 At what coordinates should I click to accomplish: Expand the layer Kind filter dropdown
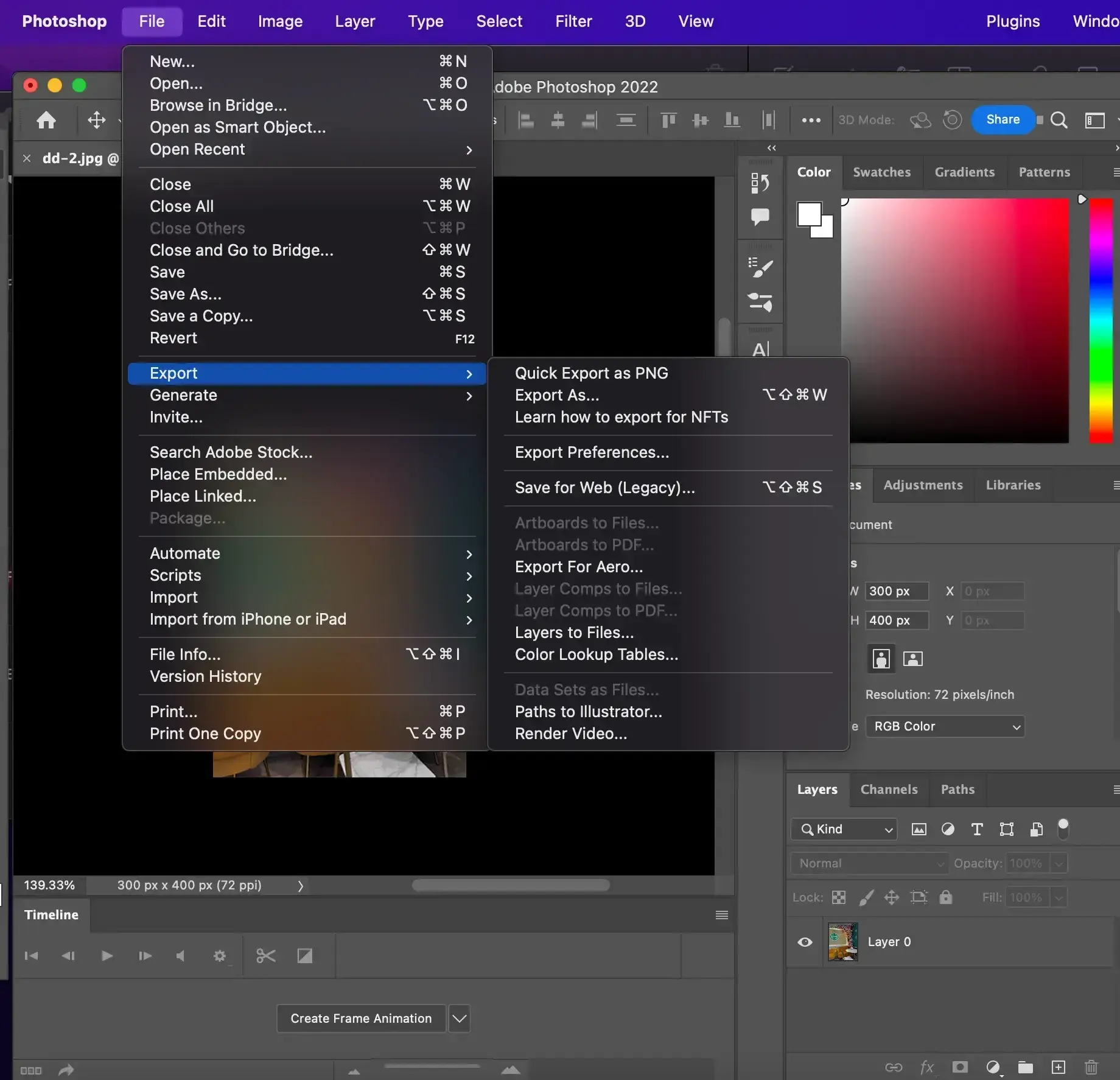tap(843, 829)
